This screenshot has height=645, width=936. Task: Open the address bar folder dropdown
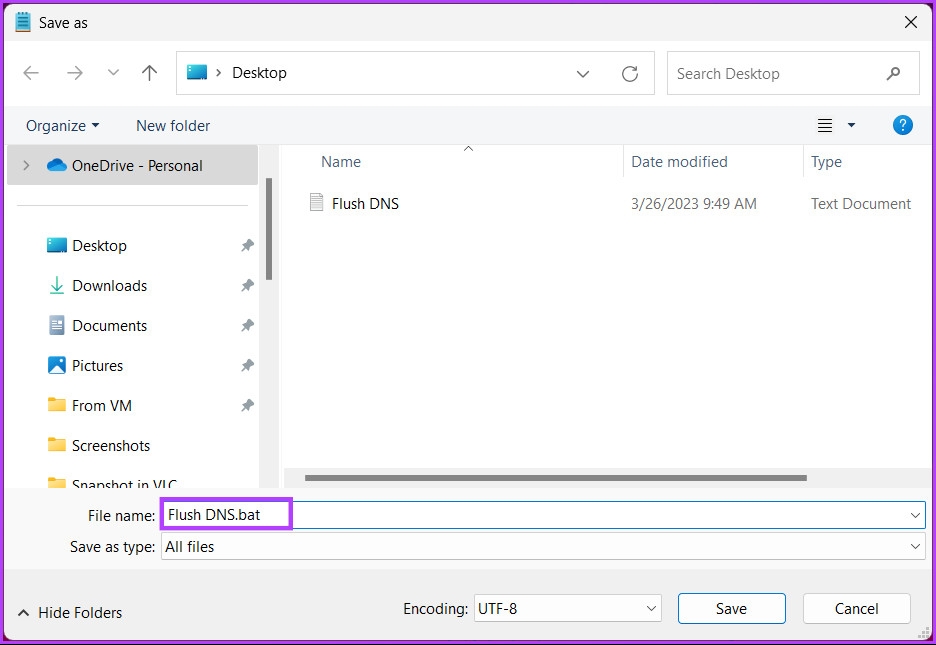[583, 72]
